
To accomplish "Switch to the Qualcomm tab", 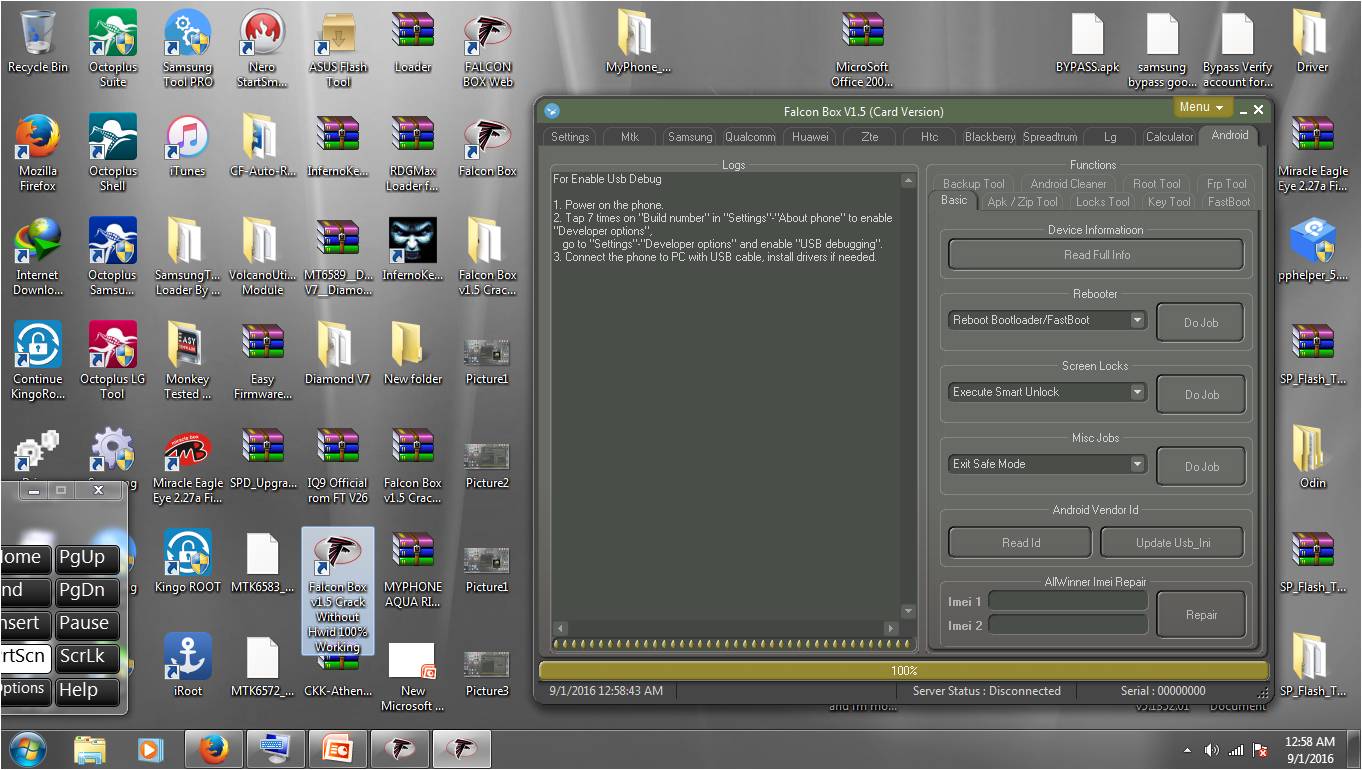I will point(750,137).
